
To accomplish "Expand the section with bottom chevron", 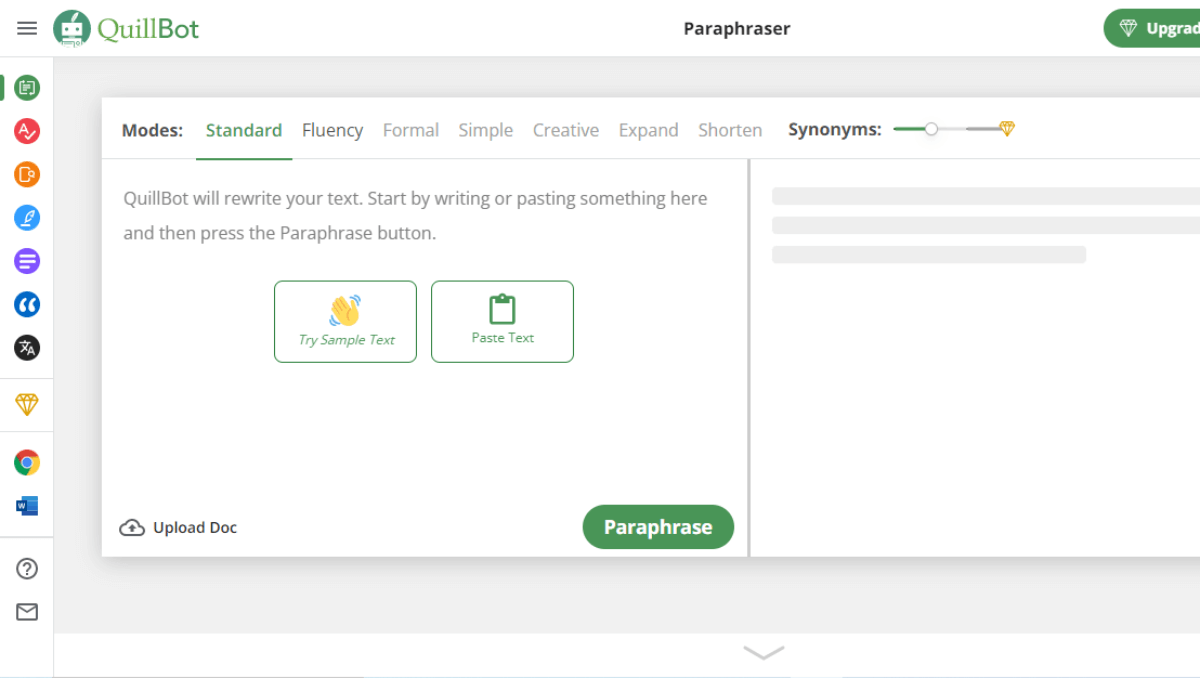I will pyautogui.click(x=764, y=653).
